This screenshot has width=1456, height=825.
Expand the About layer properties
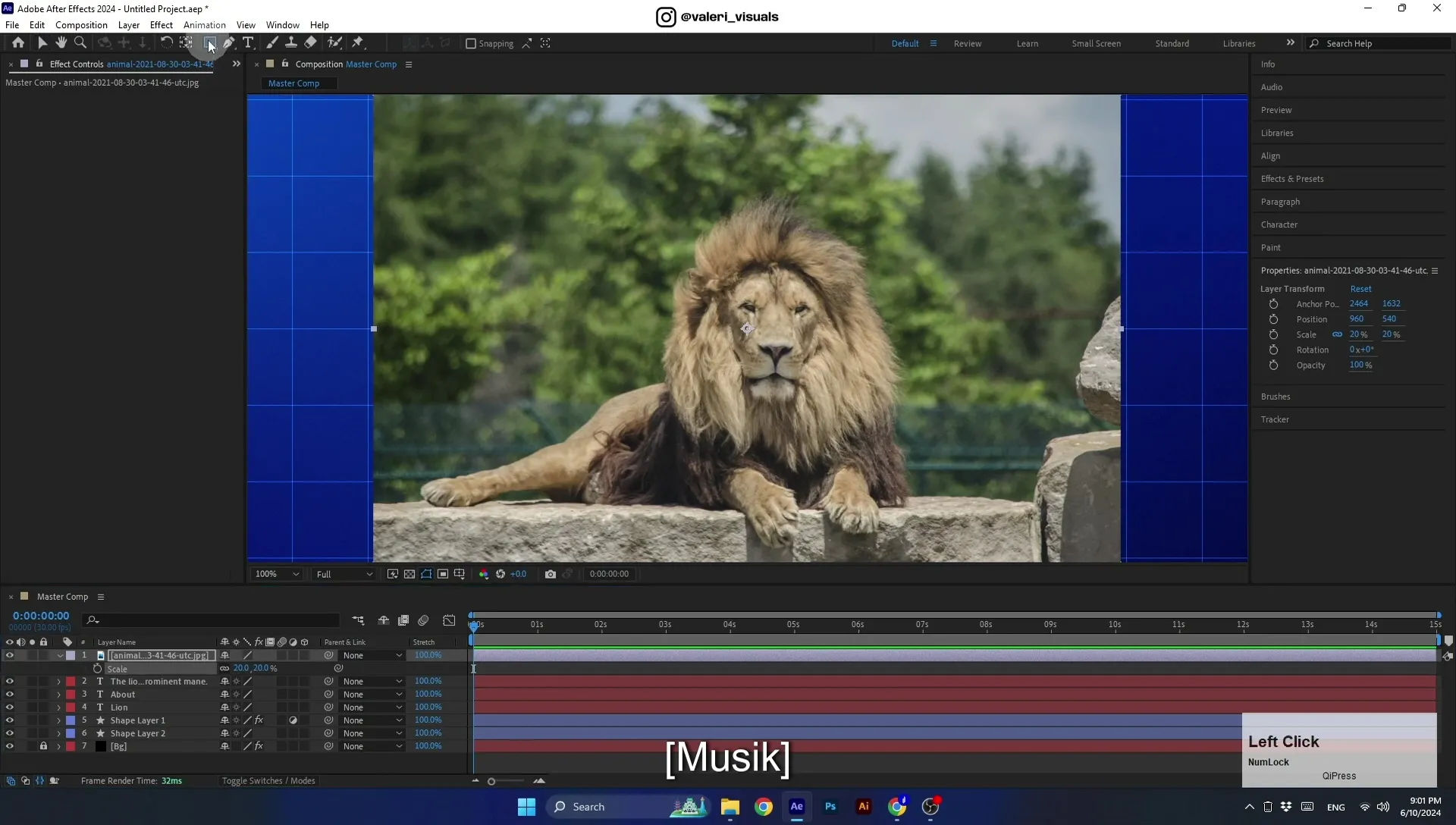58,695
